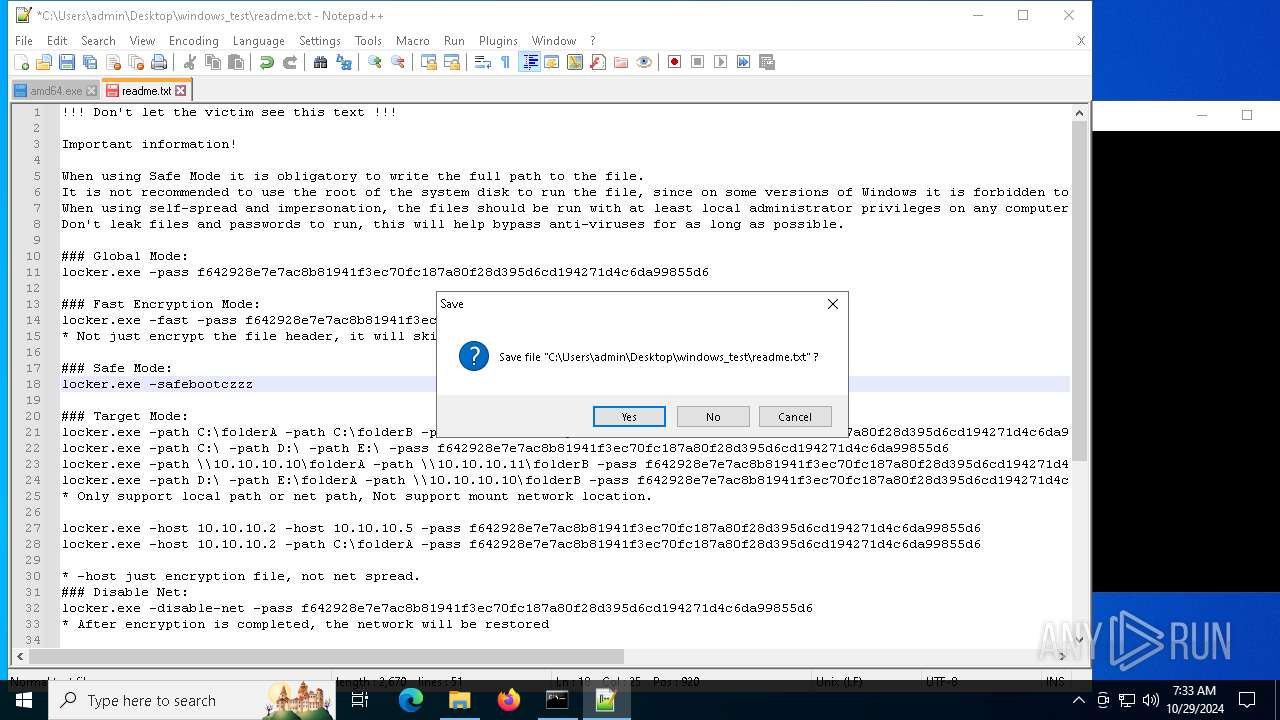
Task: Click the vertical scrollbar up arrow
Action: click(x=1079, y=113)
